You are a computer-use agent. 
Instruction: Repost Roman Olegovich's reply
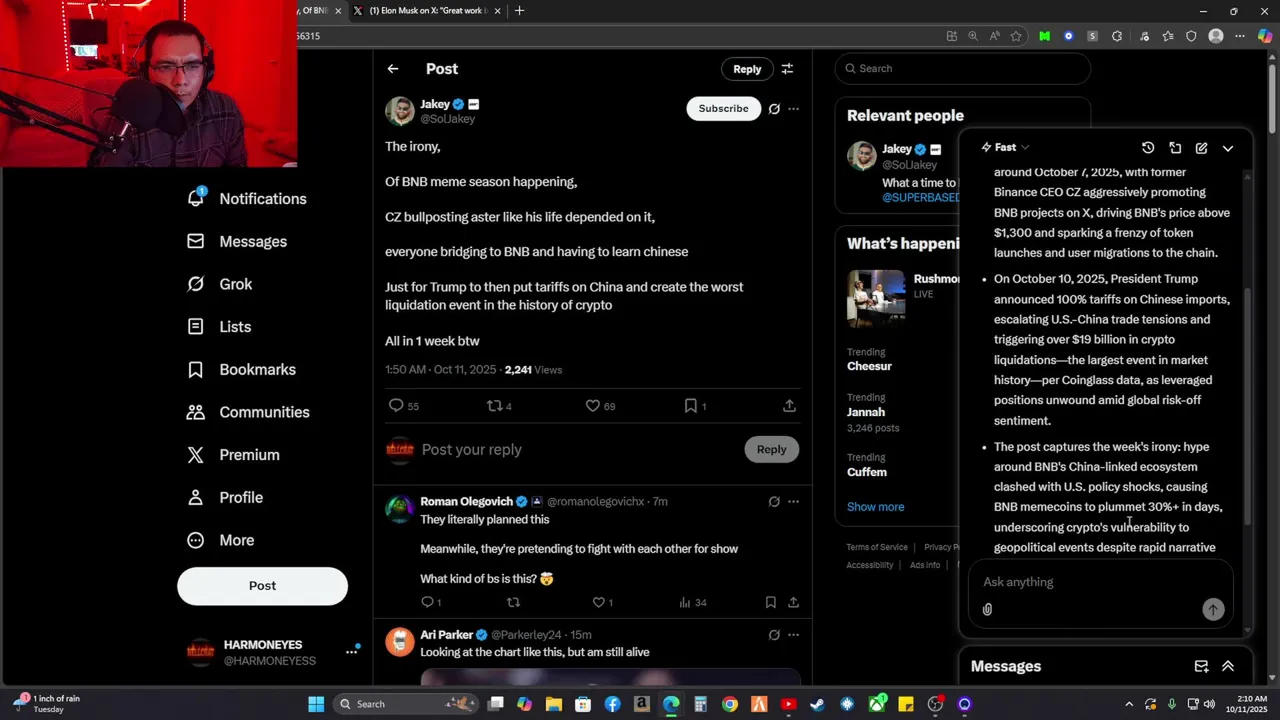[x=513, y=602]
